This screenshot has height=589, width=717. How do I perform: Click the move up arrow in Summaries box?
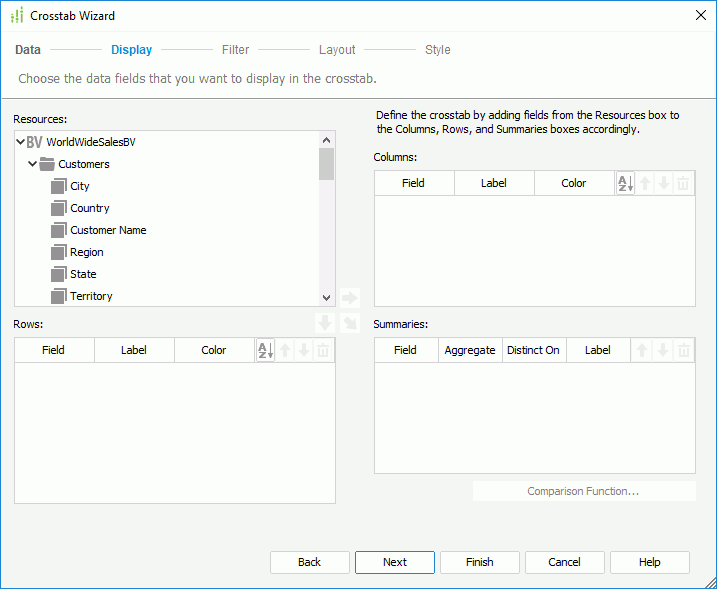pos(642,350)
